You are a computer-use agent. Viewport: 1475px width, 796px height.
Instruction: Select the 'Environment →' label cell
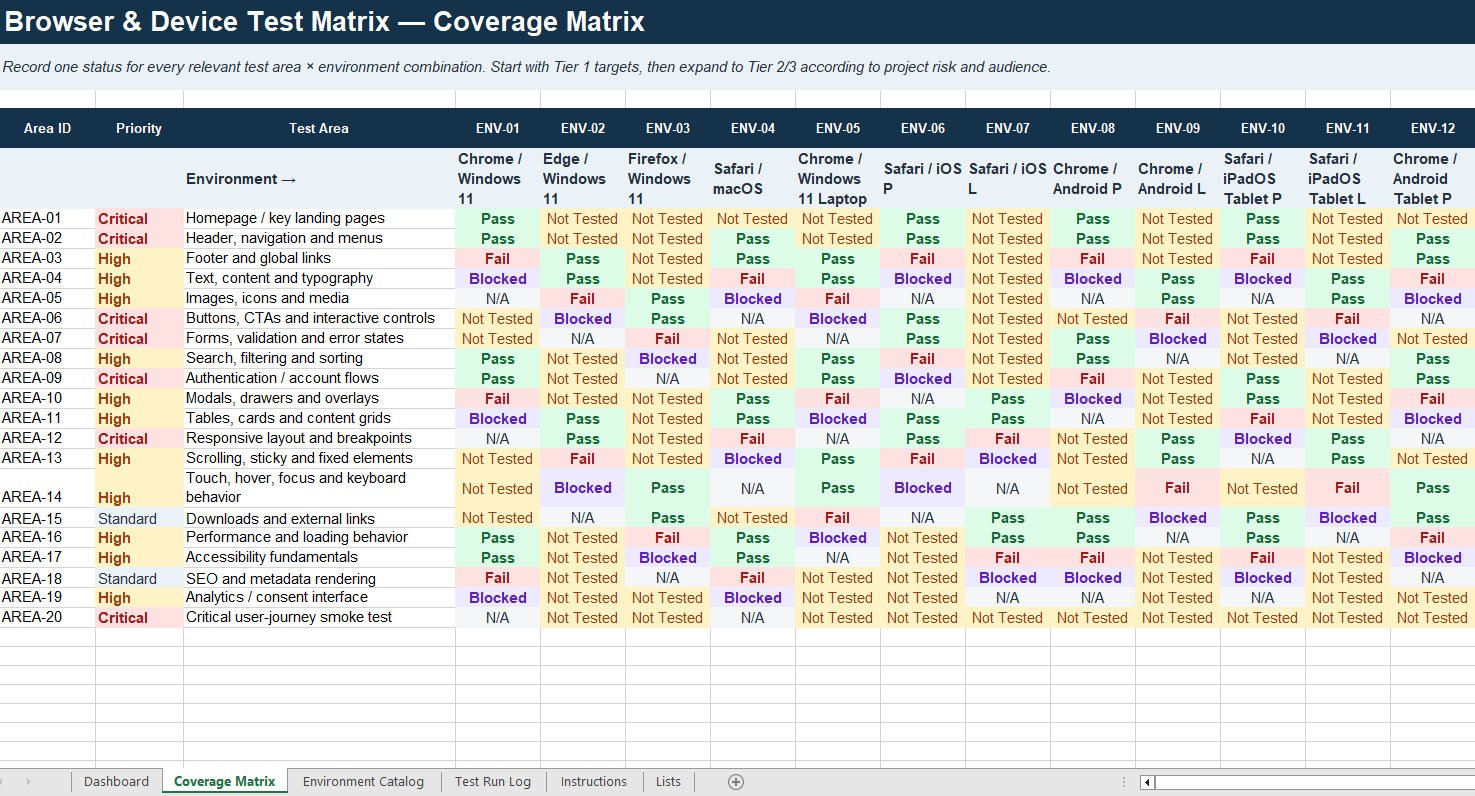click(x=319, y=179)
